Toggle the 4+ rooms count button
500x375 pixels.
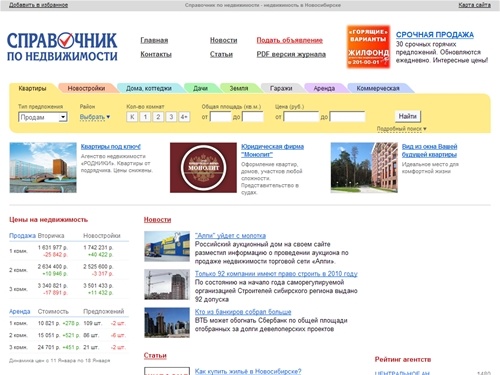(x=184, y=117)
